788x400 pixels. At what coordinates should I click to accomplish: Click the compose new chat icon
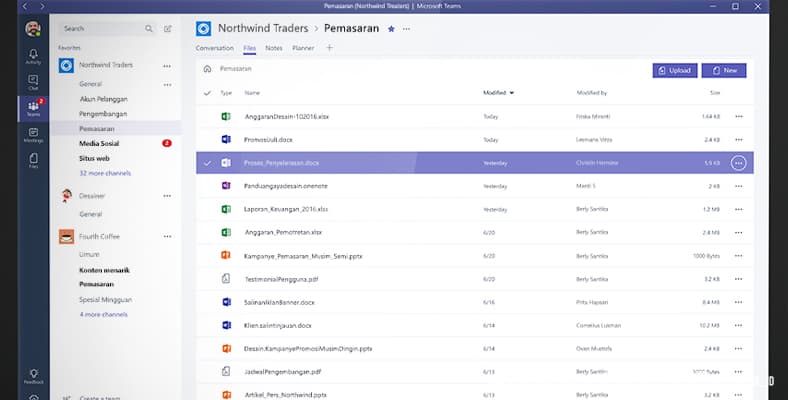[168, 29]
